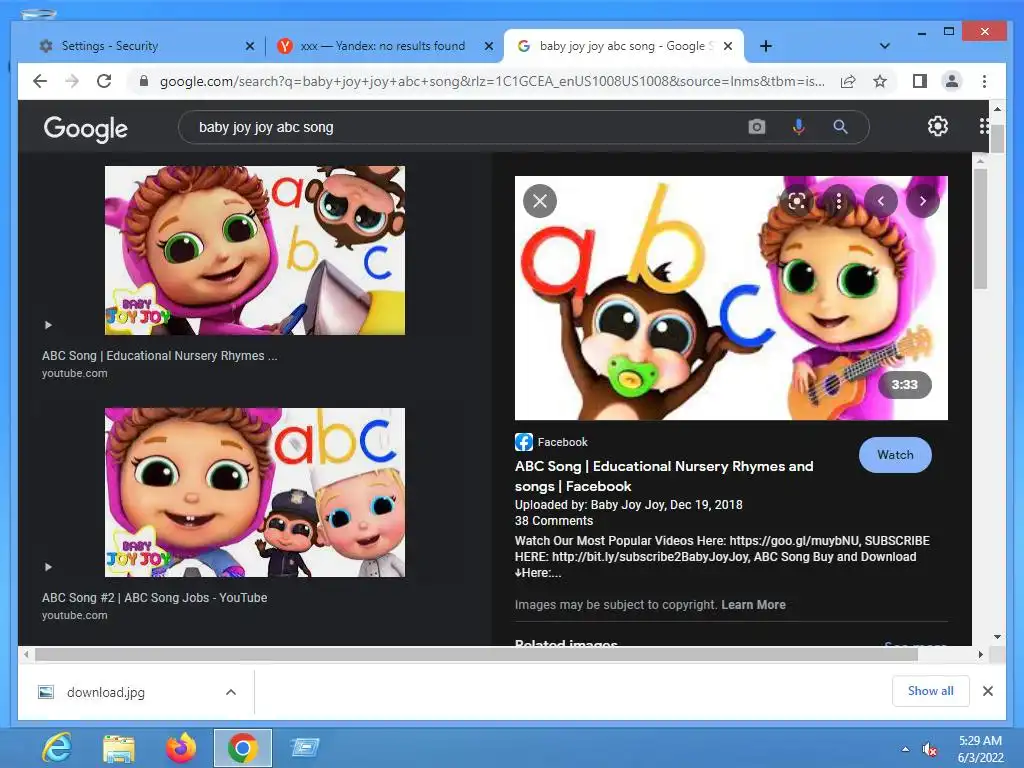Click the horizontal scrollbar right arrow
The width and height of the screenshot is (1024, 768).
click(980, 654)
